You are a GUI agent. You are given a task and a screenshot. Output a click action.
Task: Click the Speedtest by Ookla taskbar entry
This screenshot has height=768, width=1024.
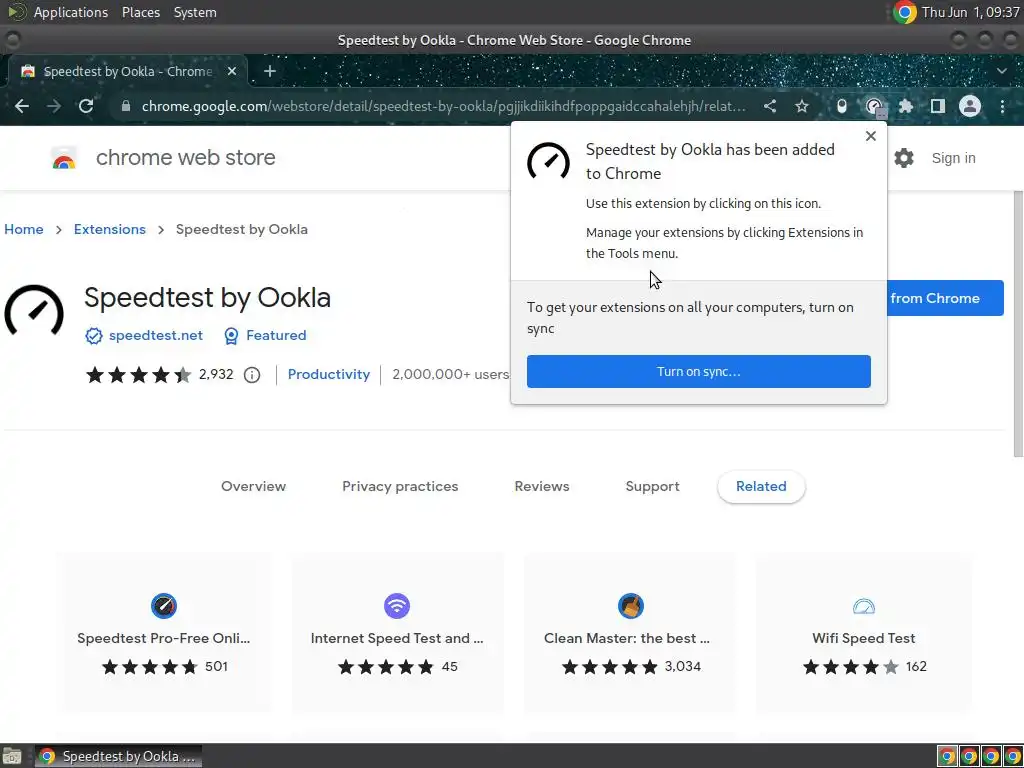click(118, 756)
